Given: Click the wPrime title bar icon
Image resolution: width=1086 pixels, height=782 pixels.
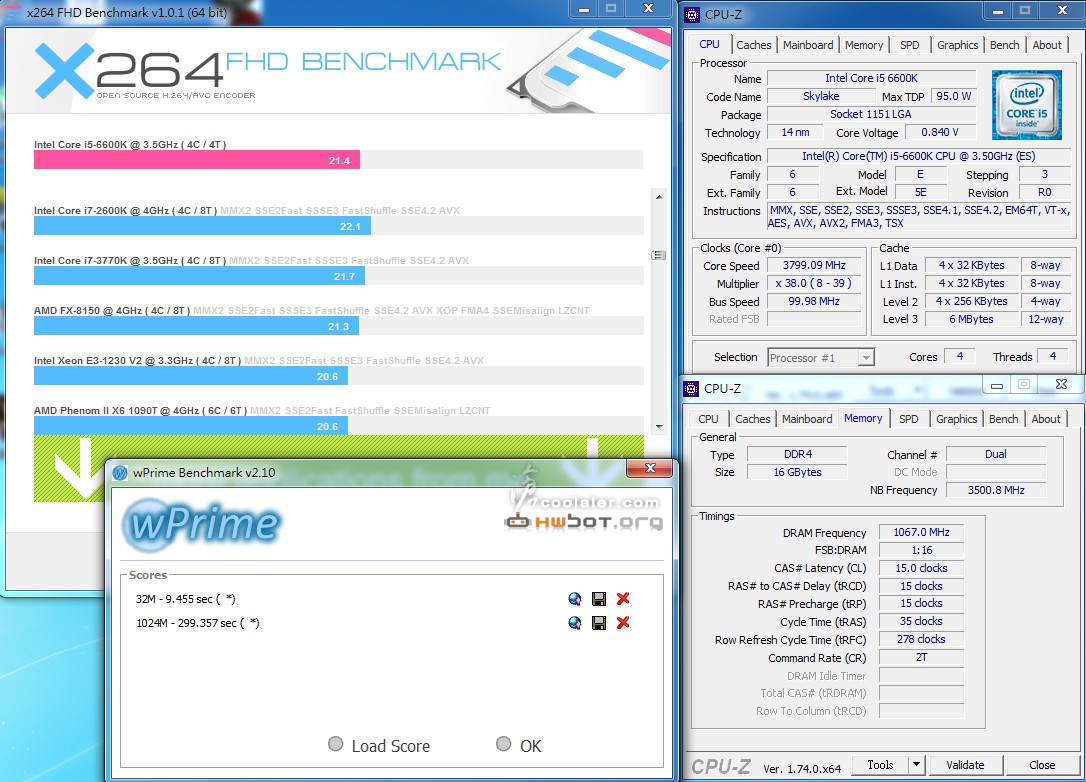Looking at the screenshot, I should [x=121, y=472].
